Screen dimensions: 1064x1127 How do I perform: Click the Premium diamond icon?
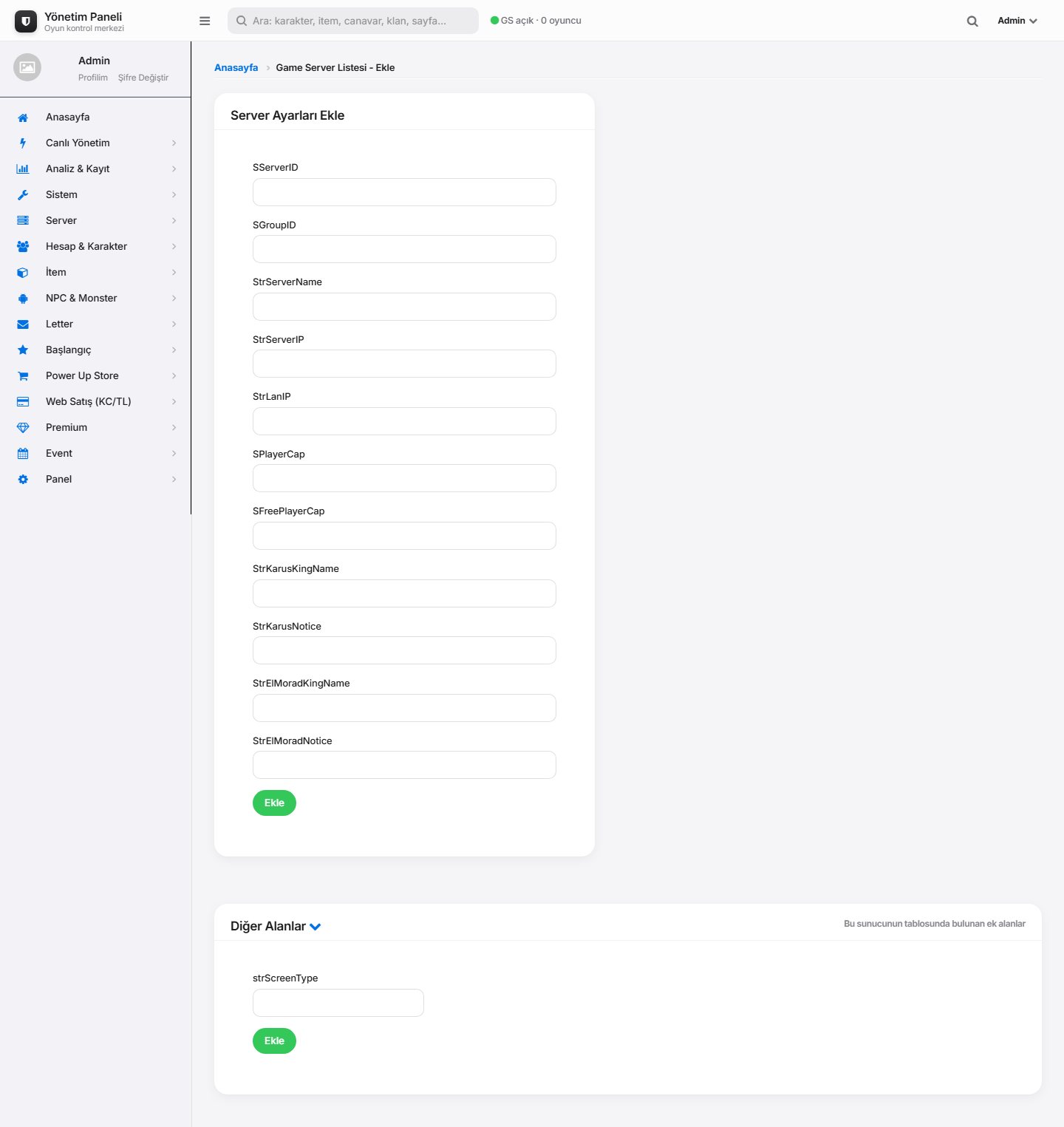pos(23,428)
